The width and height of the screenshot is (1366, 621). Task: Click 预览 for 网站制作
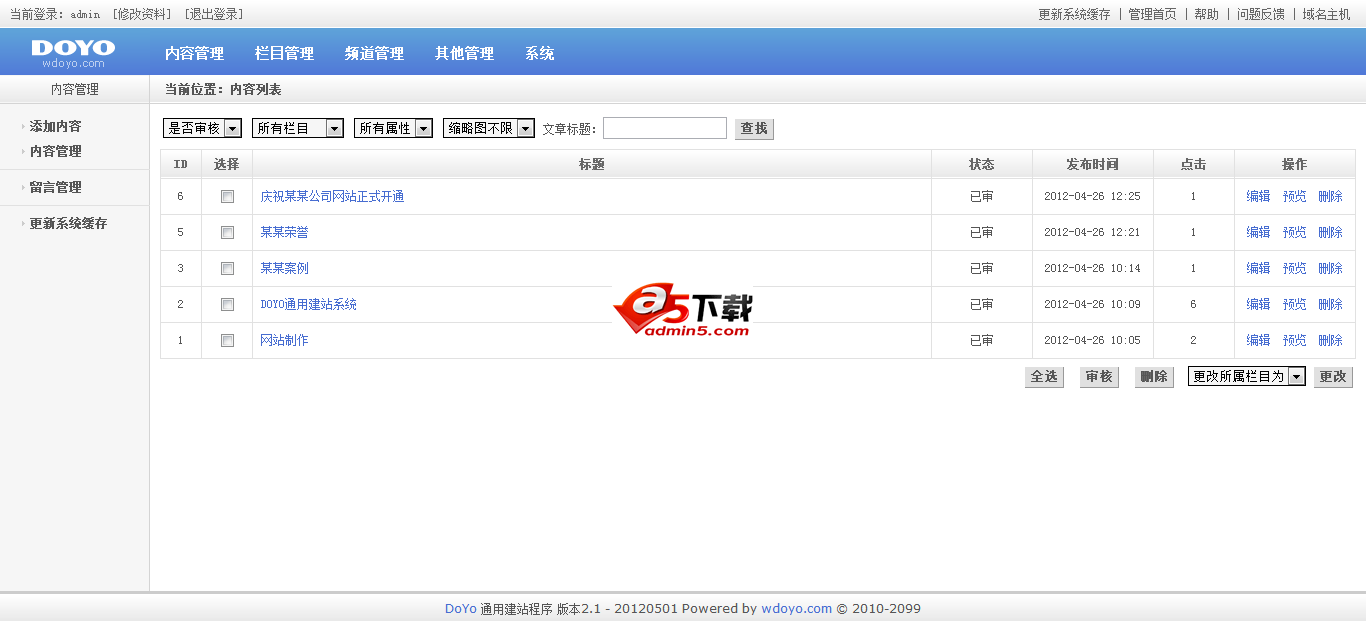click(1294, 341)
